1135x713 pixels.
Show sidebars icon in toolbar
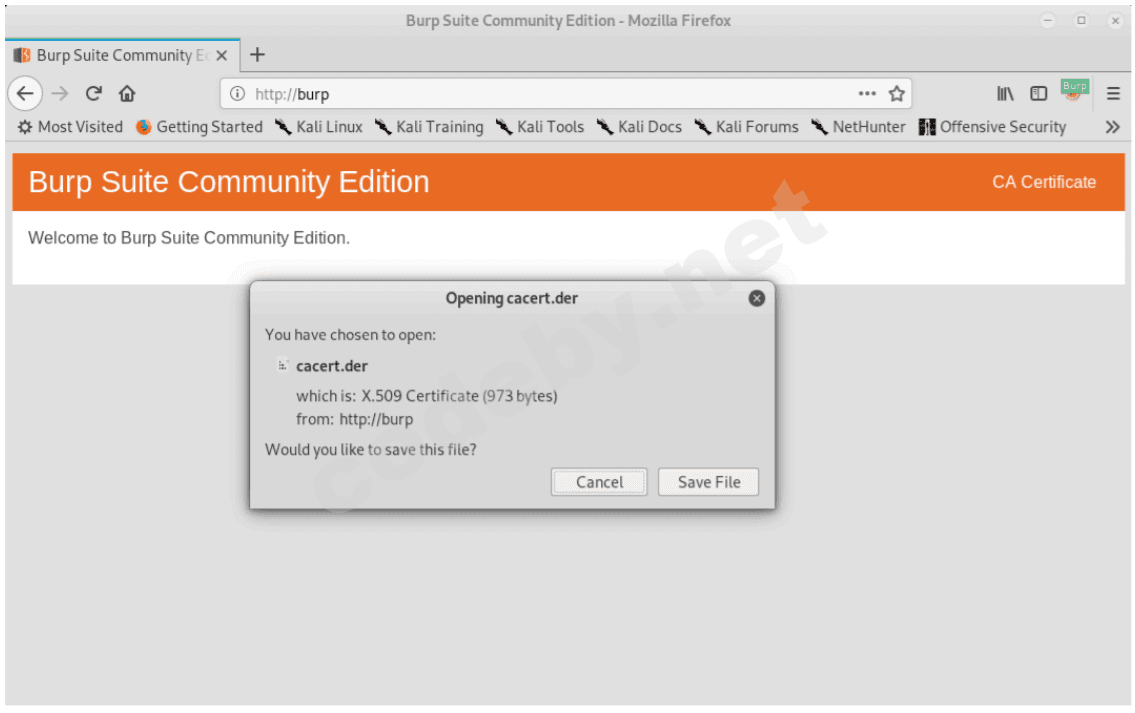[1039, 93]
